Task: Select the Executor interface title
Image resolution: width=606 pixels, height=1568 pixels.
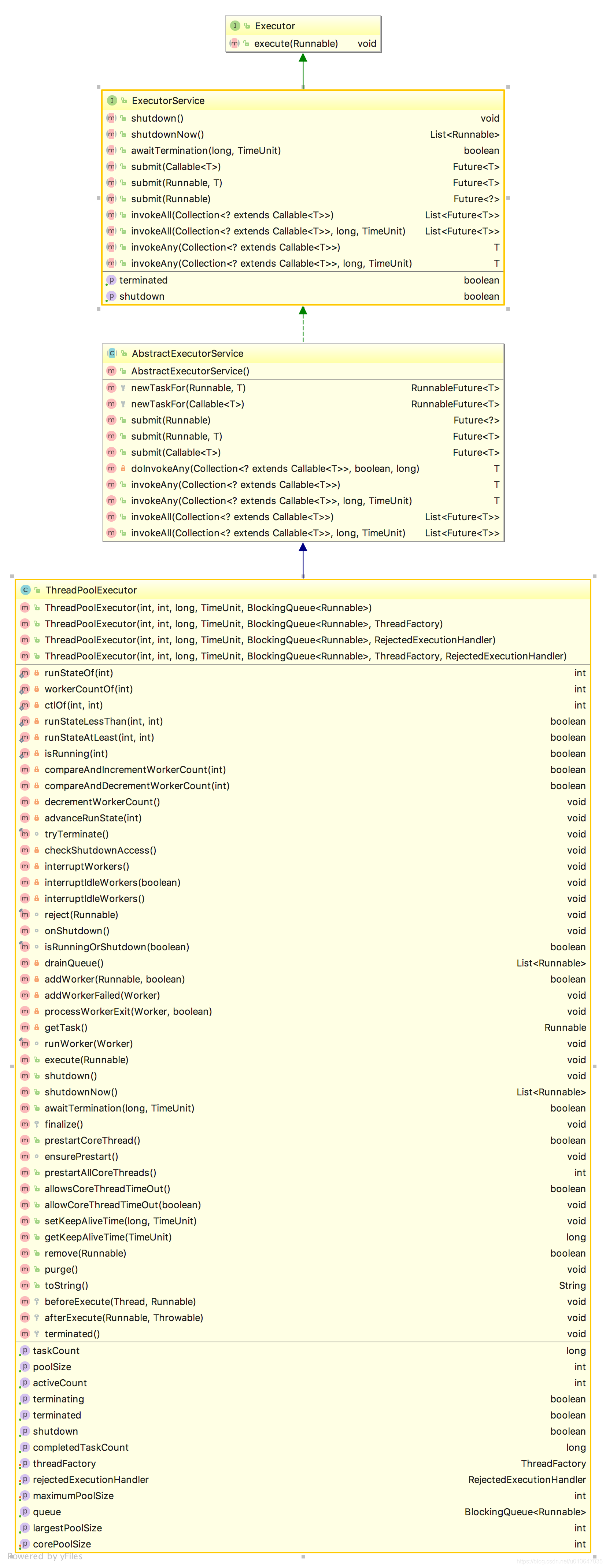Action: (275, 26)
